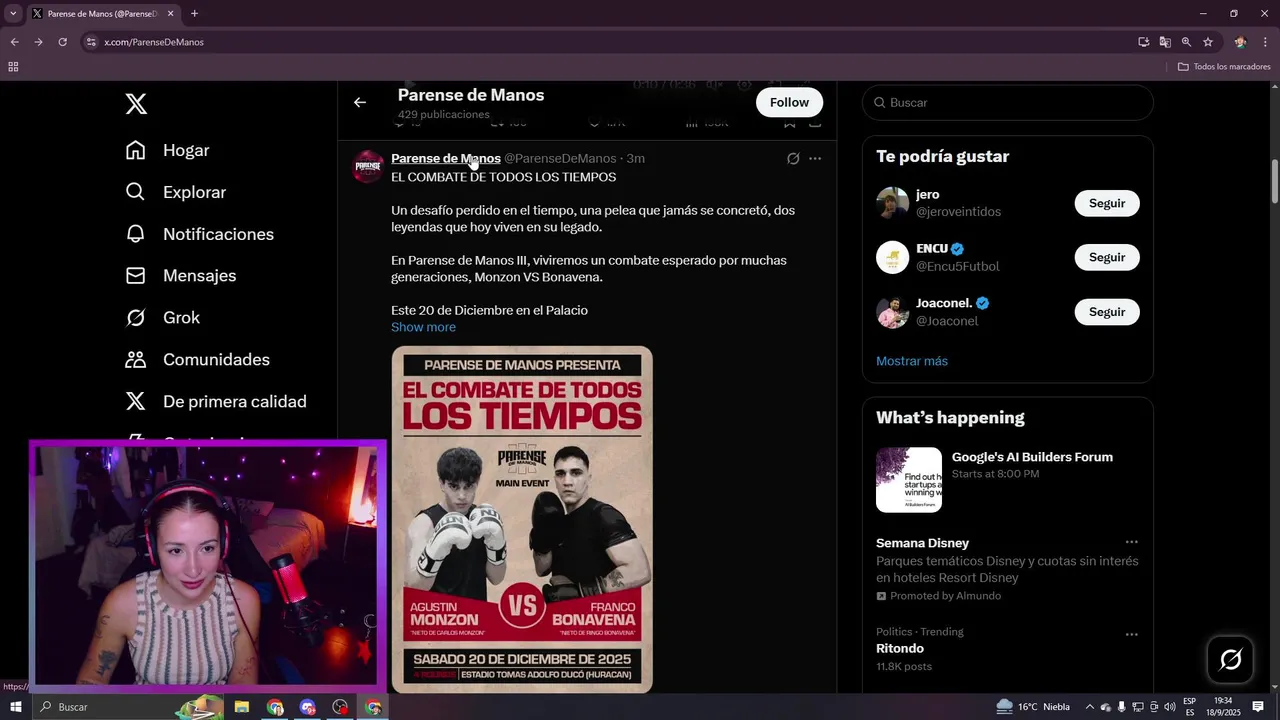Open File Explorer from the taskbar
Screen dimensions: 1280x720
click(242, 707)
